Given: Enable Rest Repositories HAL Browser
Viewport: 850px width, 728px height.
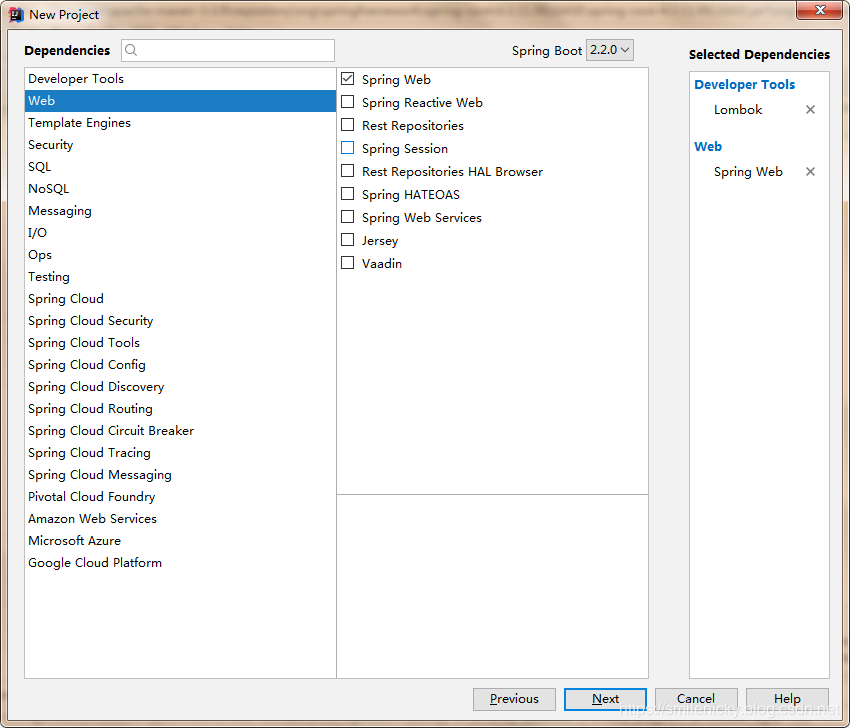Looking at the screenshot, I should [x=347, y=171].
